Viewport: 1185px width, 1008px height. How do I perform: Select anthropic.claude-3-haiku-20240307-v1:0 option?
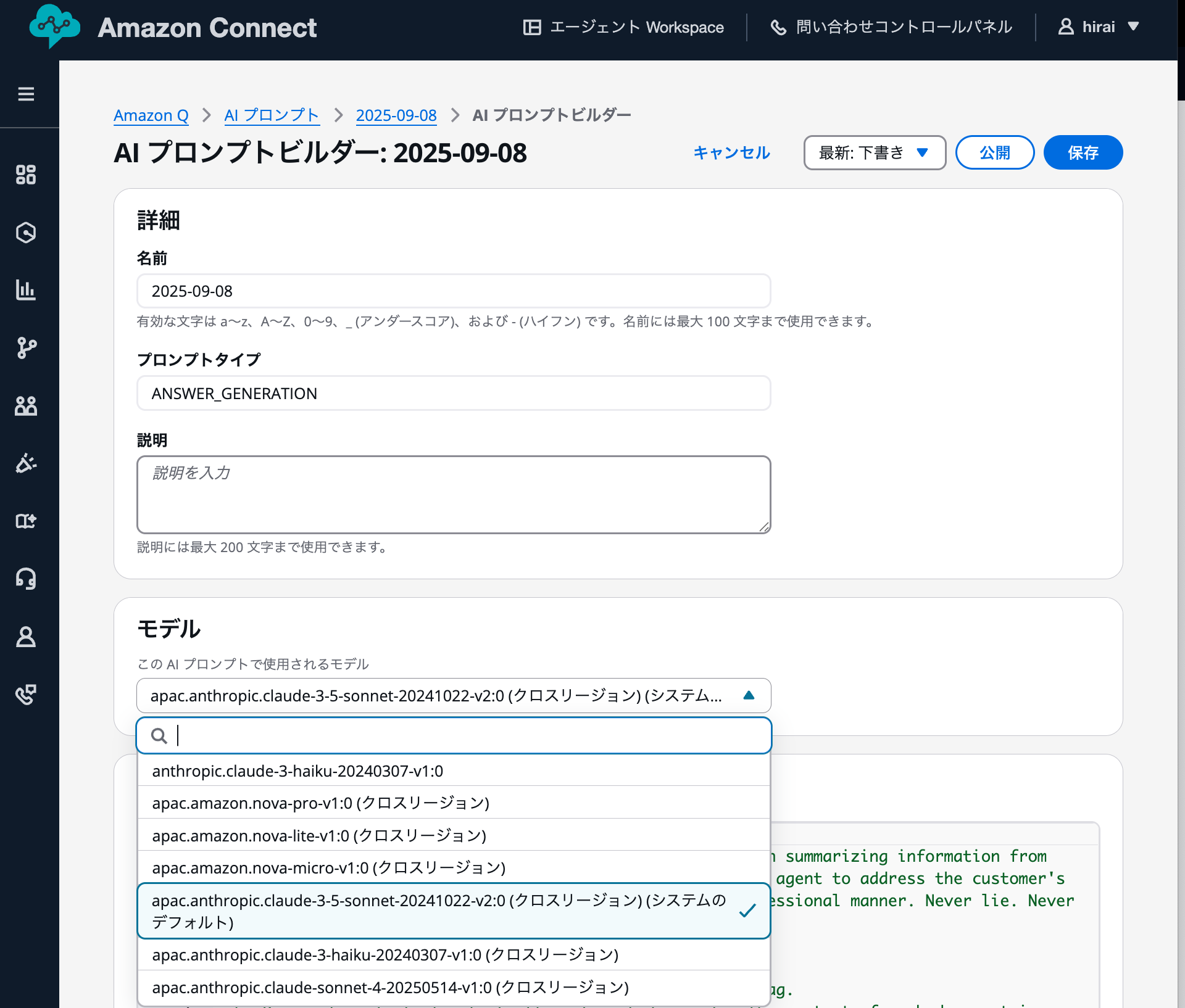tap(454, 770)
